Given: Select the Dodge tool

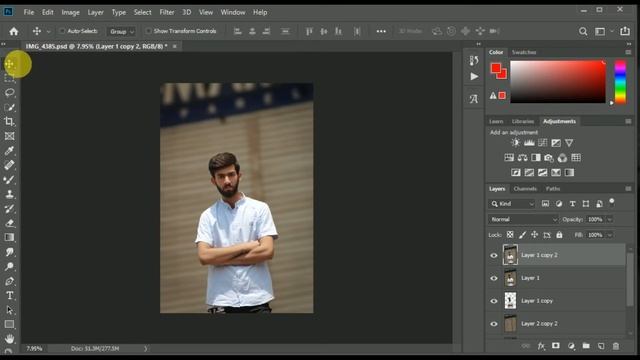Looking at the screenshot, I should pyautogui.click(x=9, y=267).
